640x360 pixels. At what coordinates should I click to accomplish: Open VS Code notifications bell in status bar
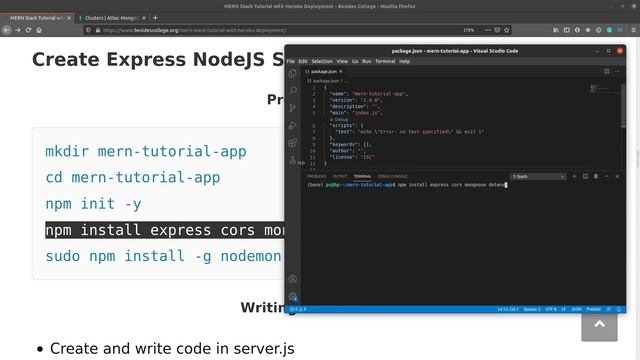coord(619,309)
